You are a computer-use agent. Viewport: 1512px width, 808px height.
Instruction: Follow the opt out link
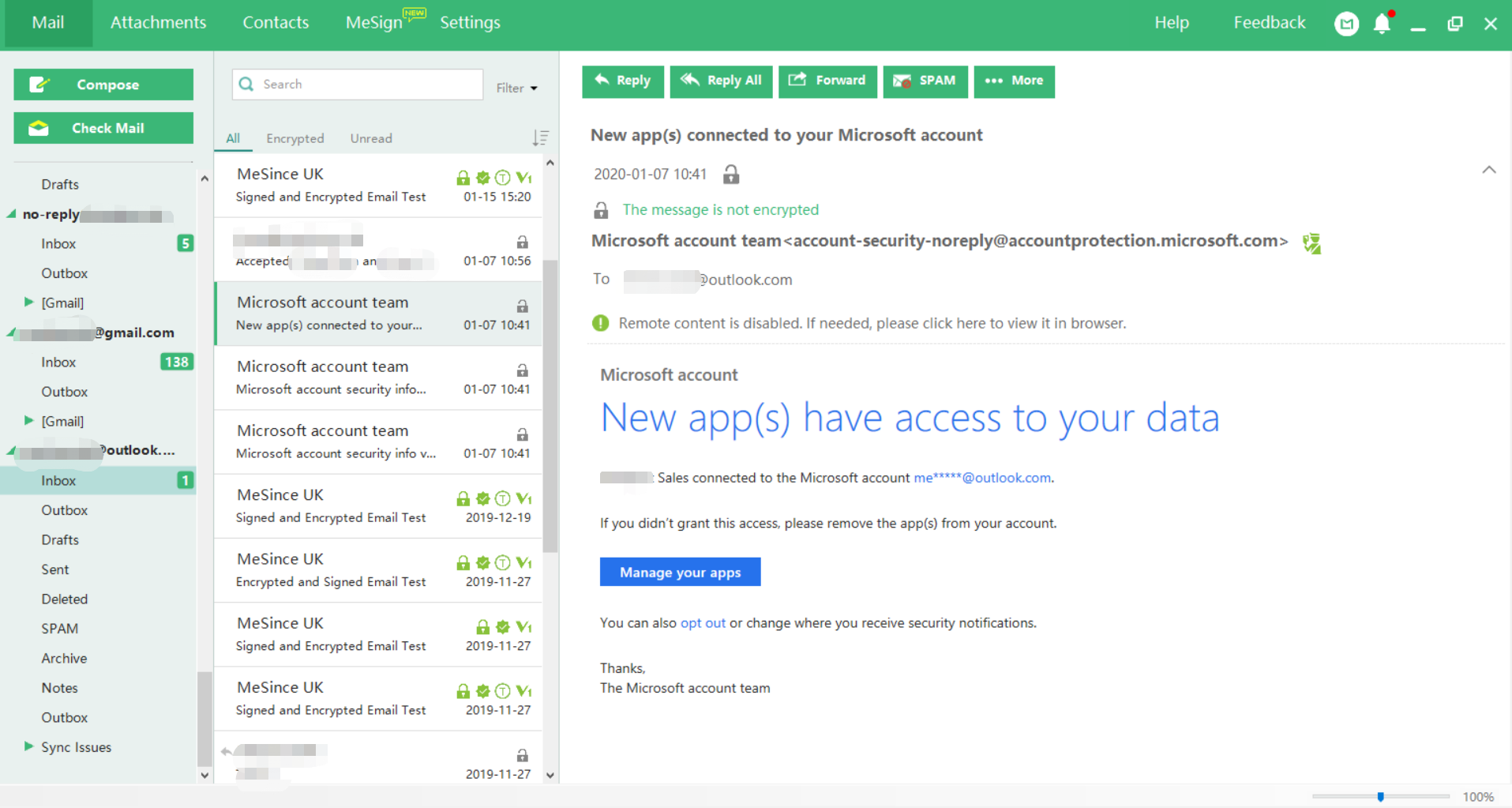[703, 623]
